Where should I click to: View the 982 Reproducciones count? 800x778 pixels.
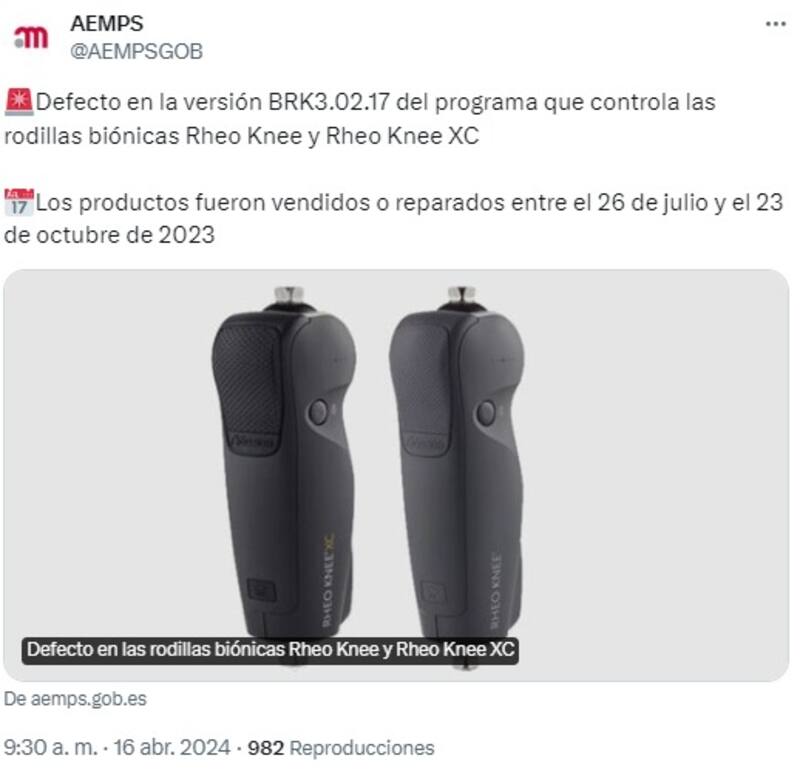click(x=341, y=748)
